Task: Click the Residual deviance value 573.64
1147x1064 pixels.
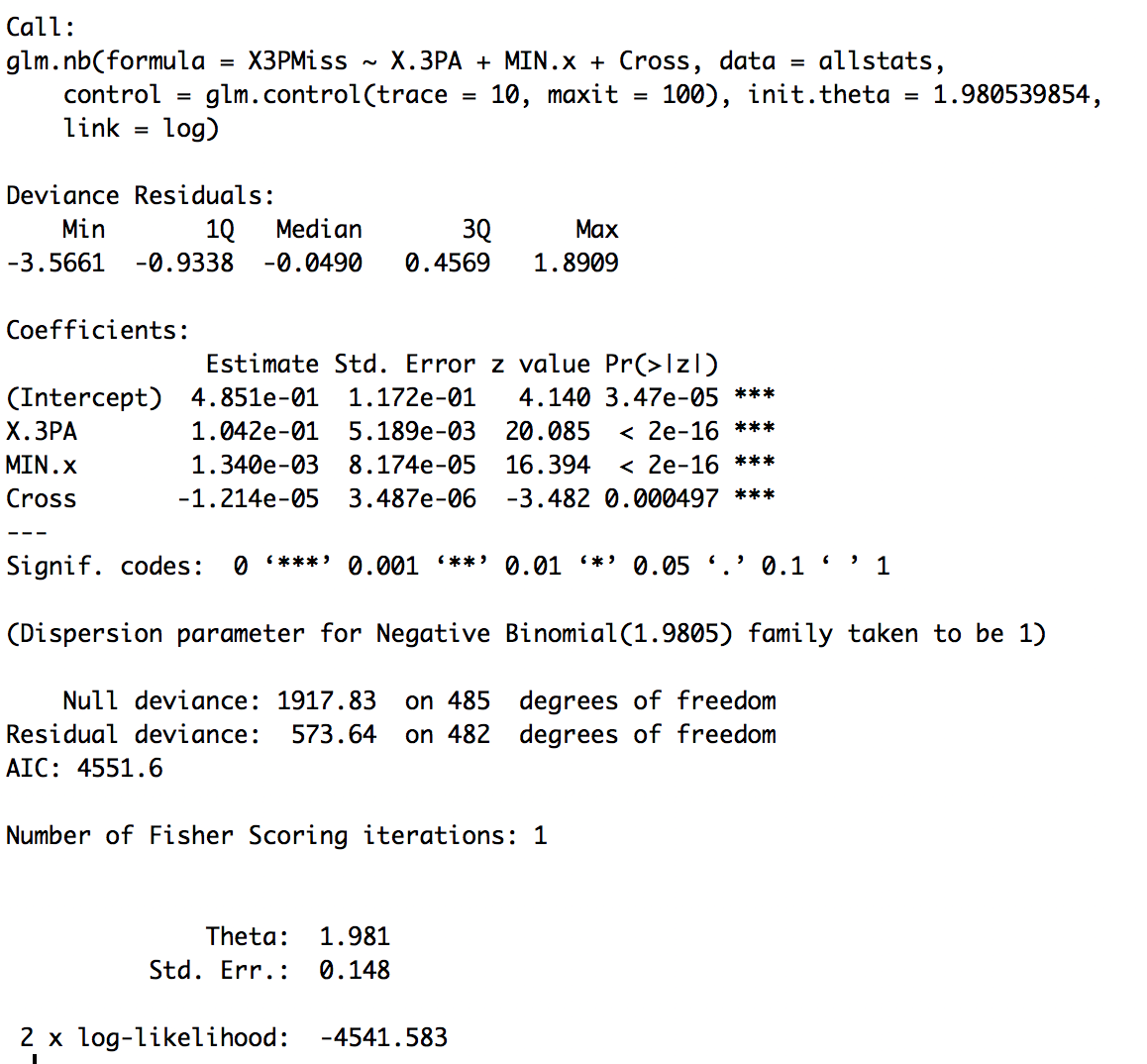Action: pyautogui.click(x=333, y=734)
